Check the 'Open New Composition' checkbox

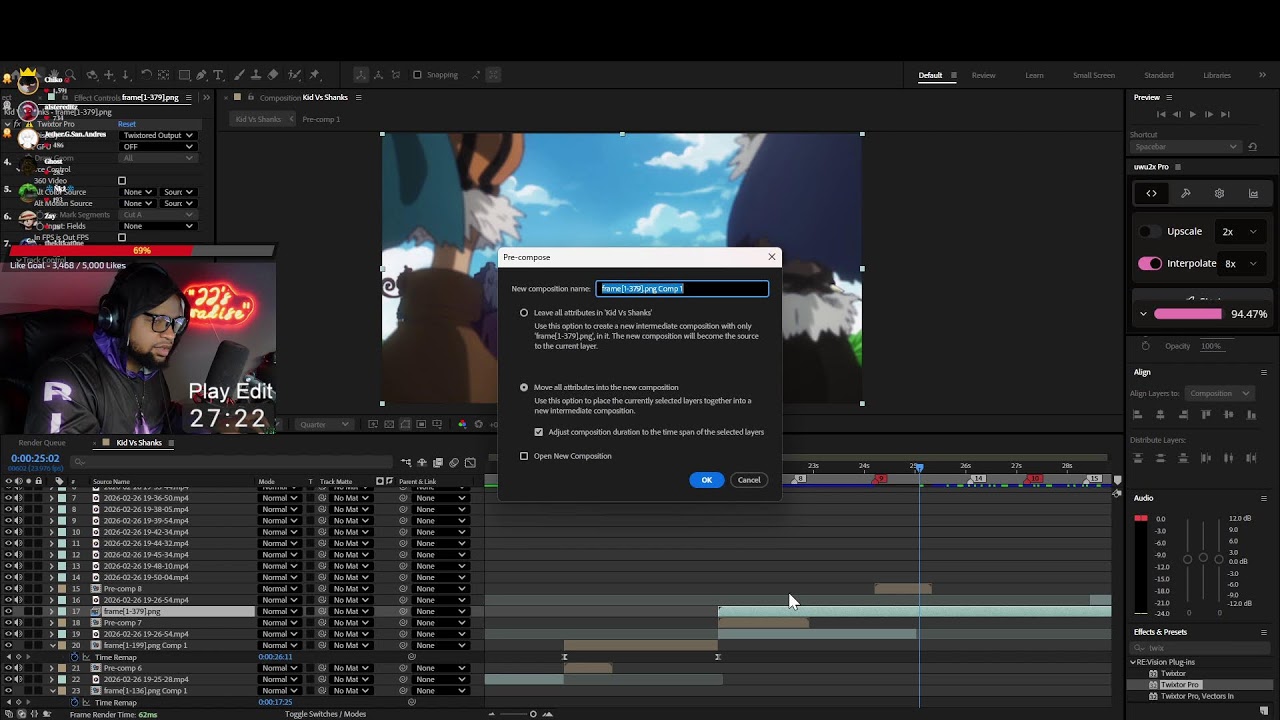click(523, 456)
